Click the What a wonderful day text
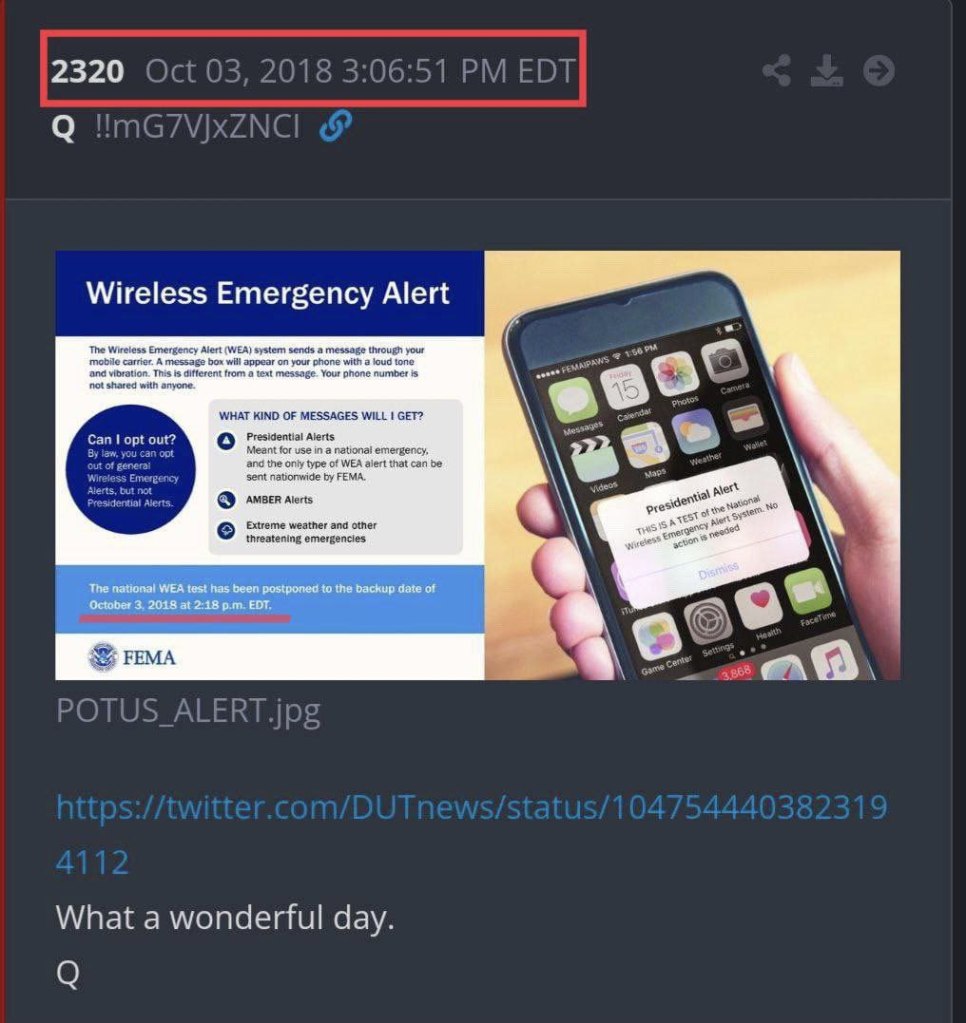Image resolution: width=966 pixels, height=1023 pixels. click(x=225, y=917)
